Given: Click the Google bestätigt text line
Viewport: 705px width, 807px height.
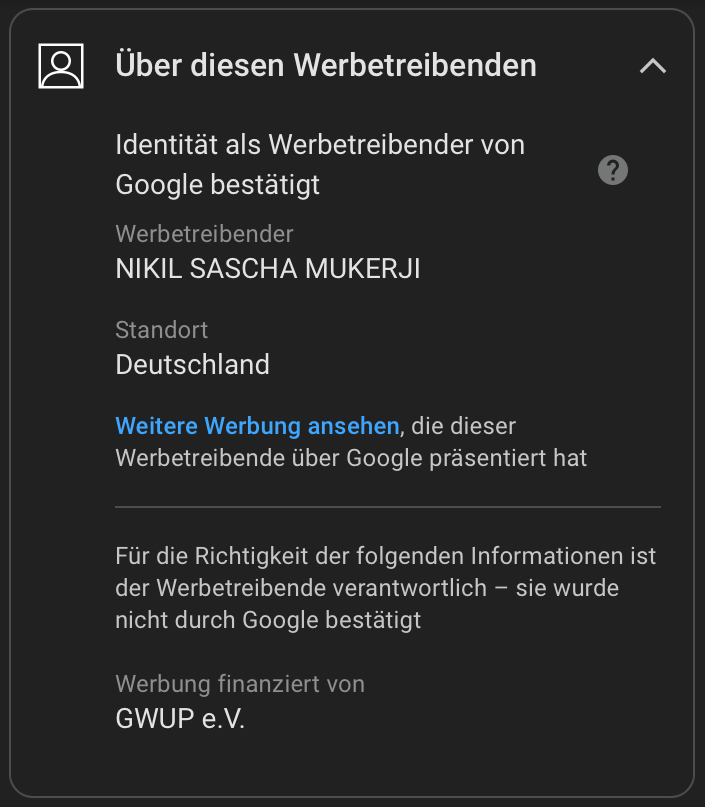Looking at the screenshot, I should click(x=218, y=185).
